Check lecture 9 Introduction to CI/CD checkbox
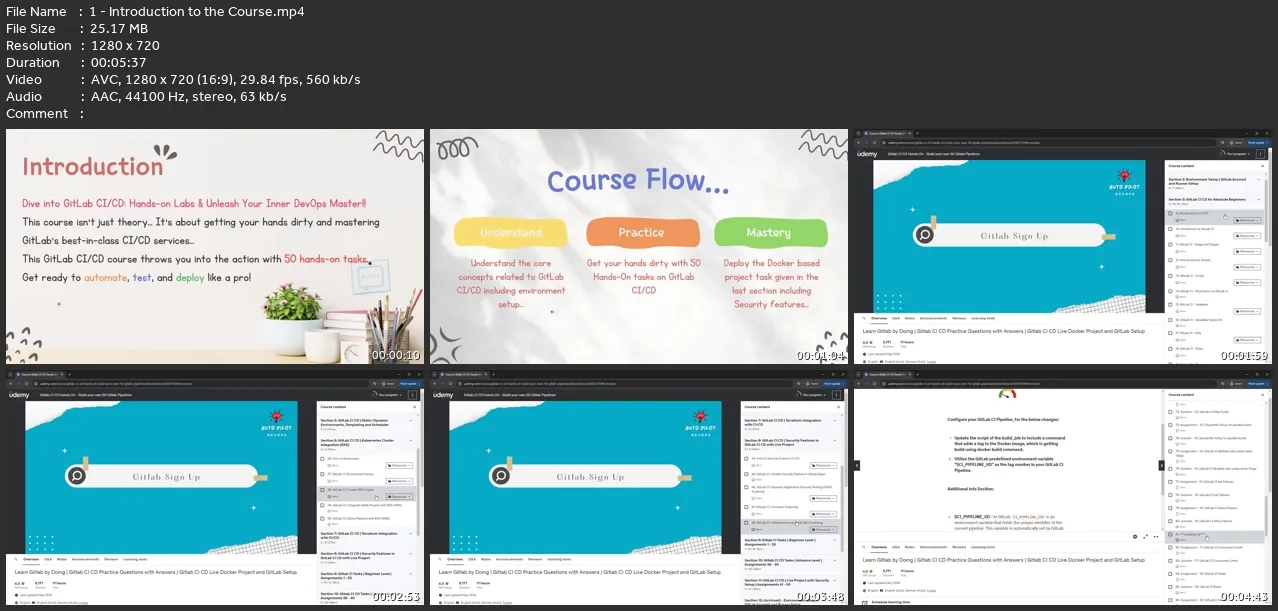The width and height of the screenshot is (1278, 611). [1170, 213]
